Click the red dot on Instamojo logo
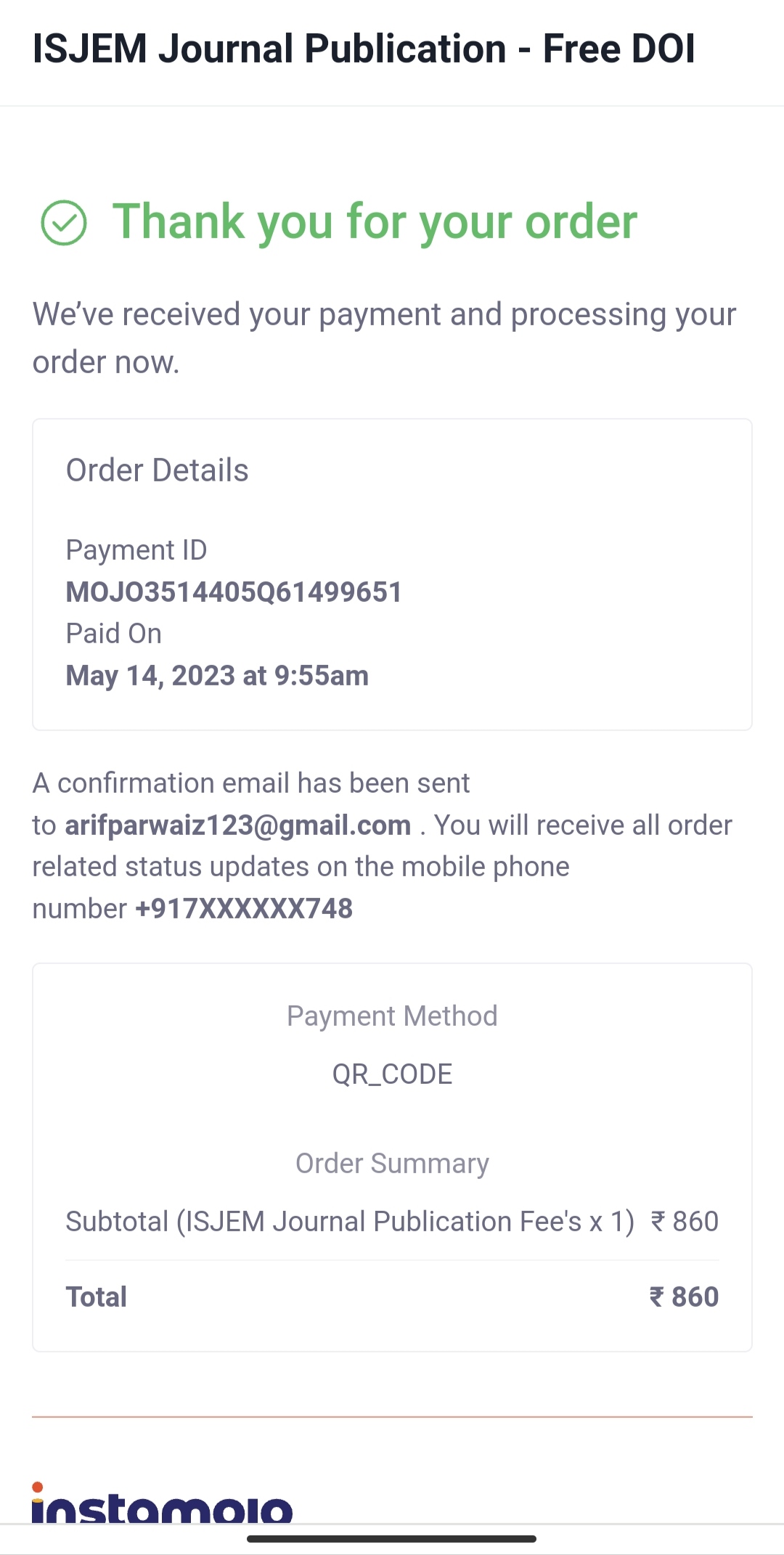The image size is (784, 1555). click(38, 1487)
